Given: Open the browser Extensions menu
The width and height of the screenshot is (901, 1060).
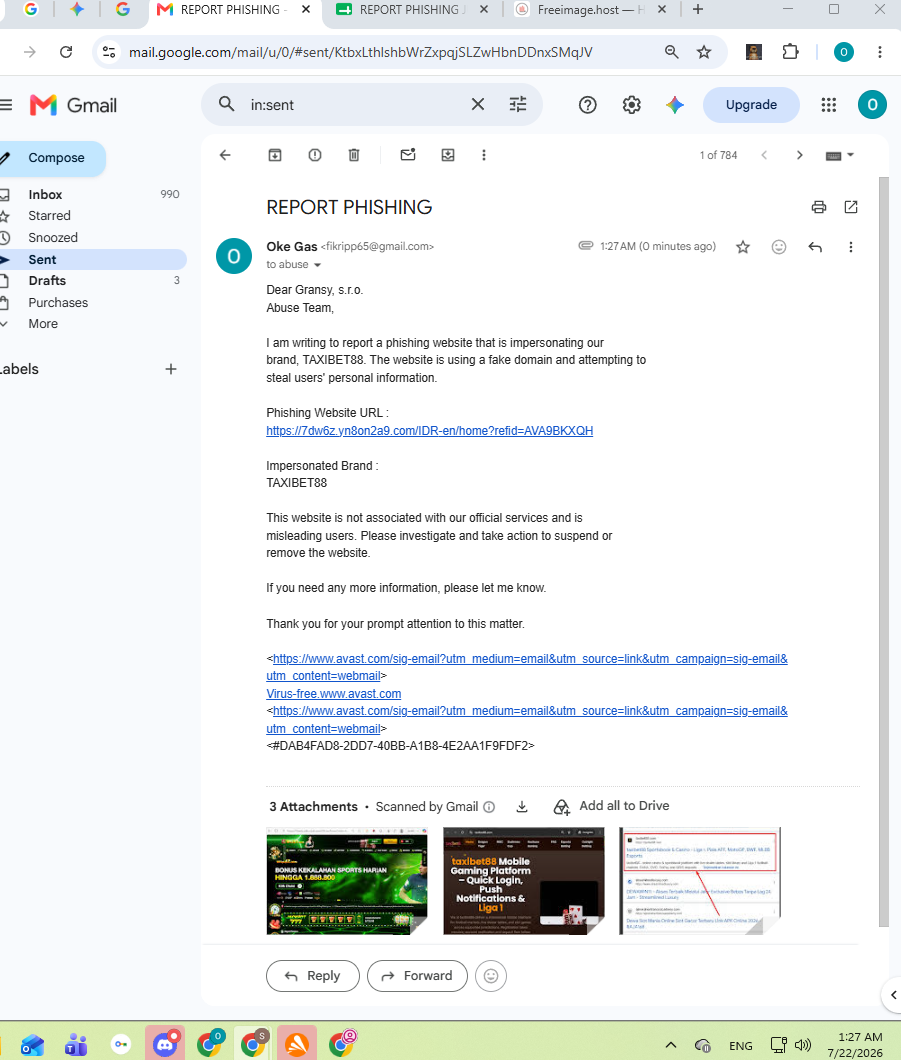Looking at the screenshot, I should [x=789, y=52].
